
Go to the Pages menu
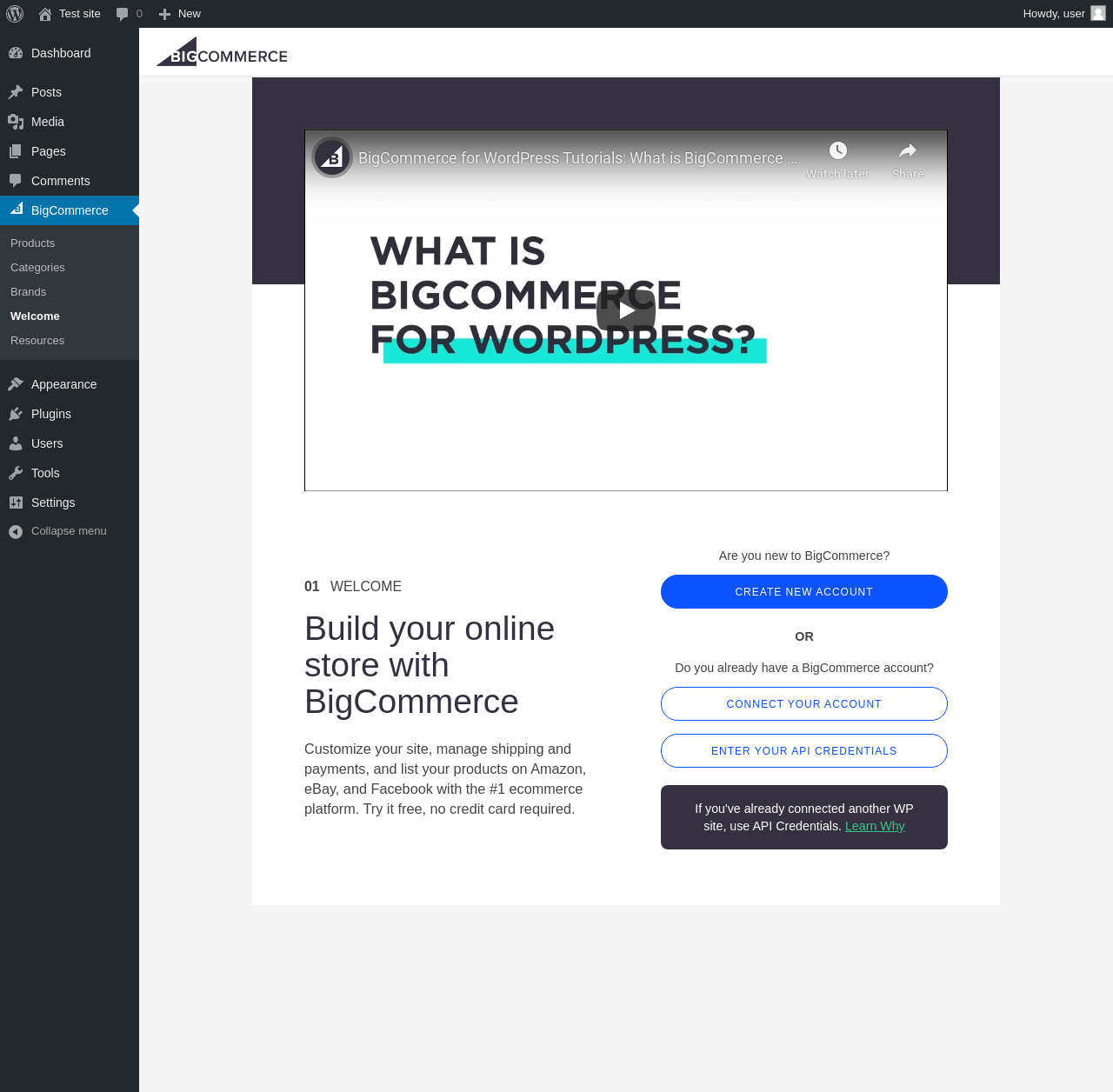(x=70, y=151)
